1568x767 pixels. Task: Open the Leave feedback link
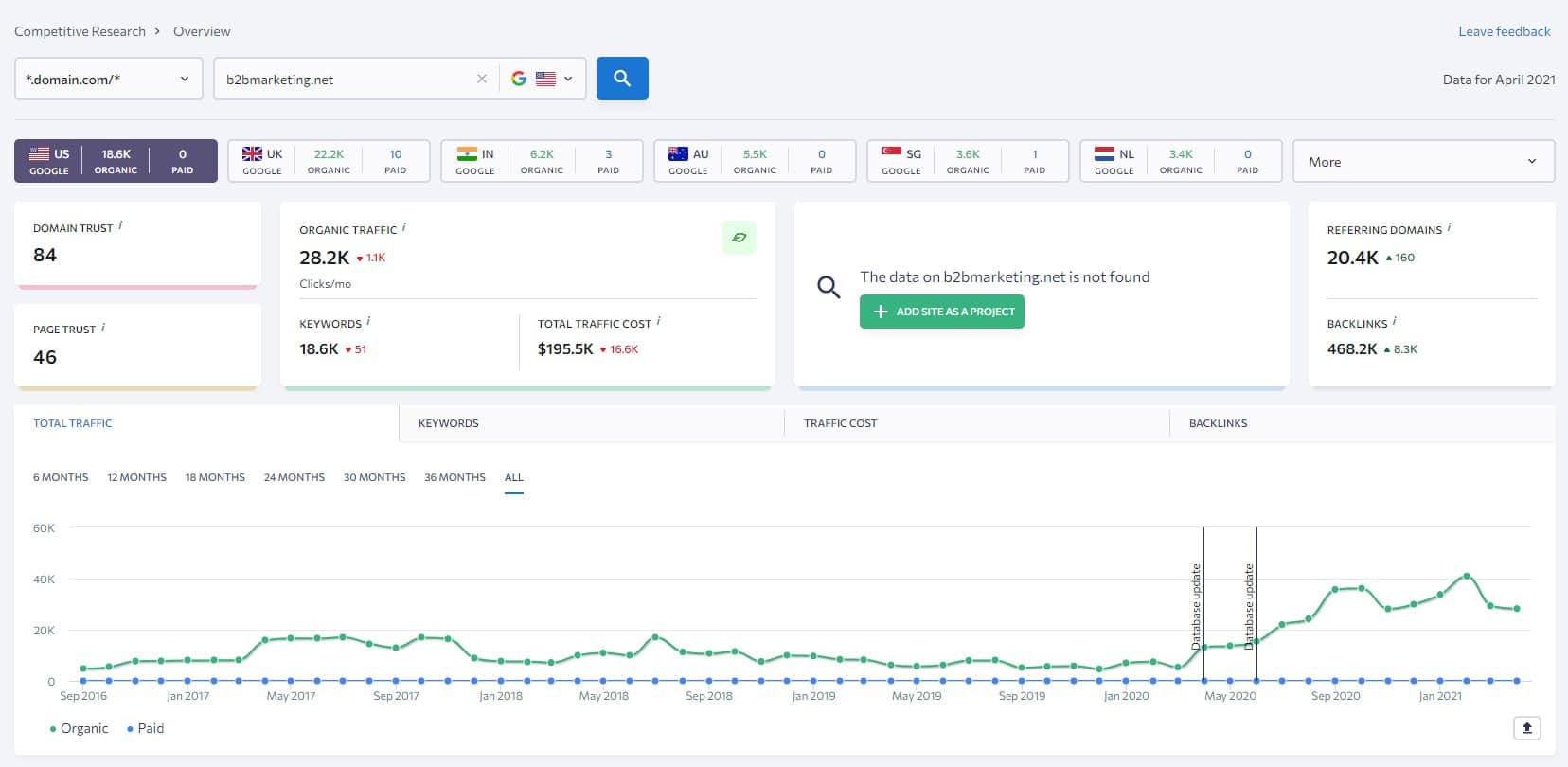1504,31
